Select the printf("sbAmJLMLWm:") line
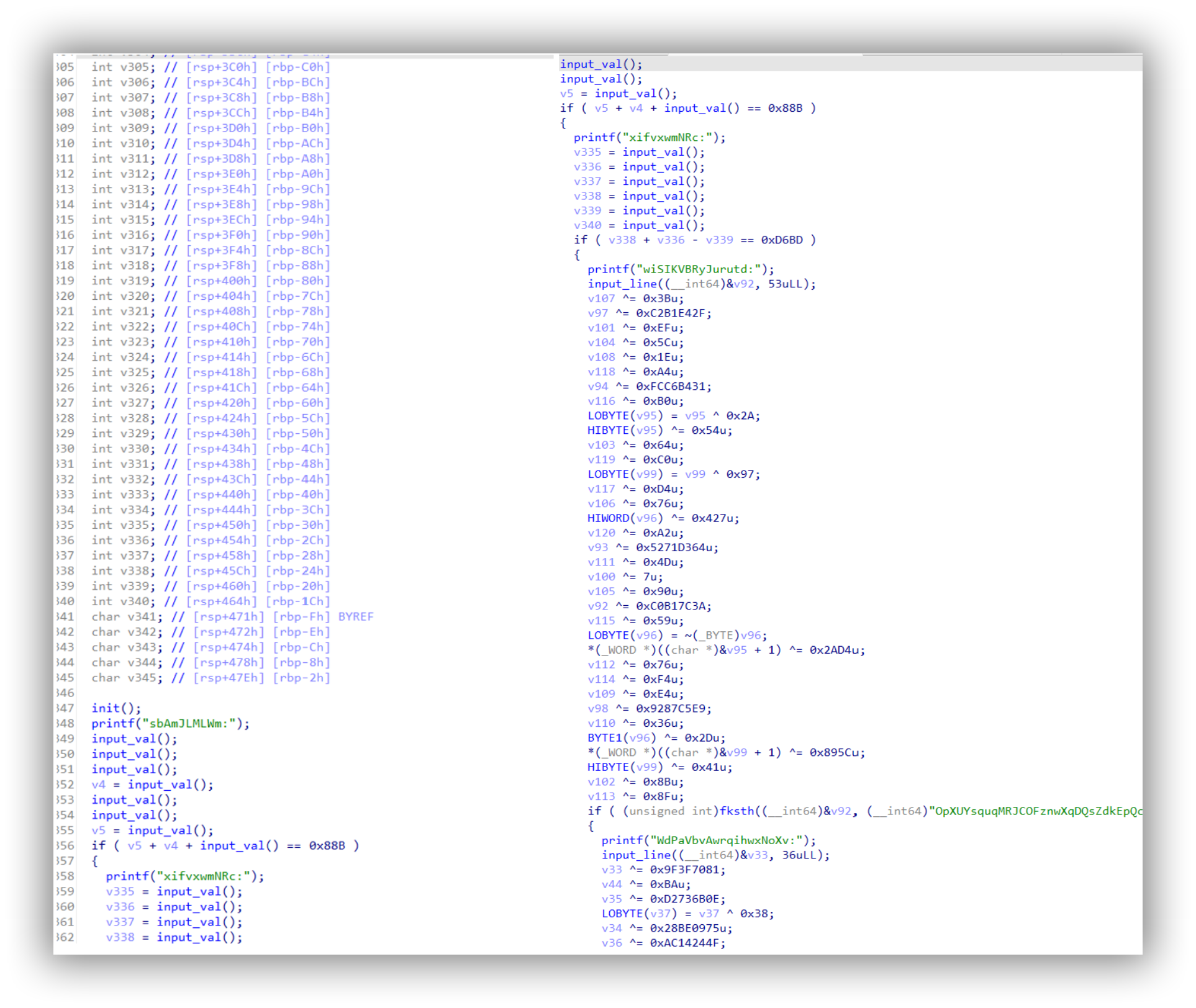 click(171, 724)
